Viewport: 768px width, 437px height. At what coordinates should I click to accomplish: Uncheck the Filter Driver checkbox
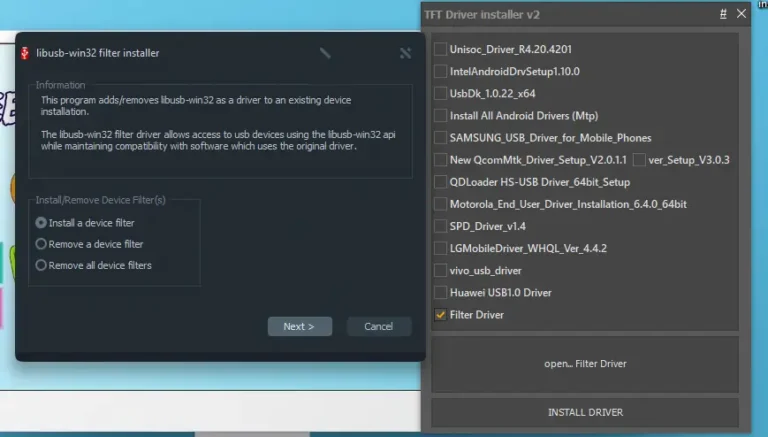441,314
